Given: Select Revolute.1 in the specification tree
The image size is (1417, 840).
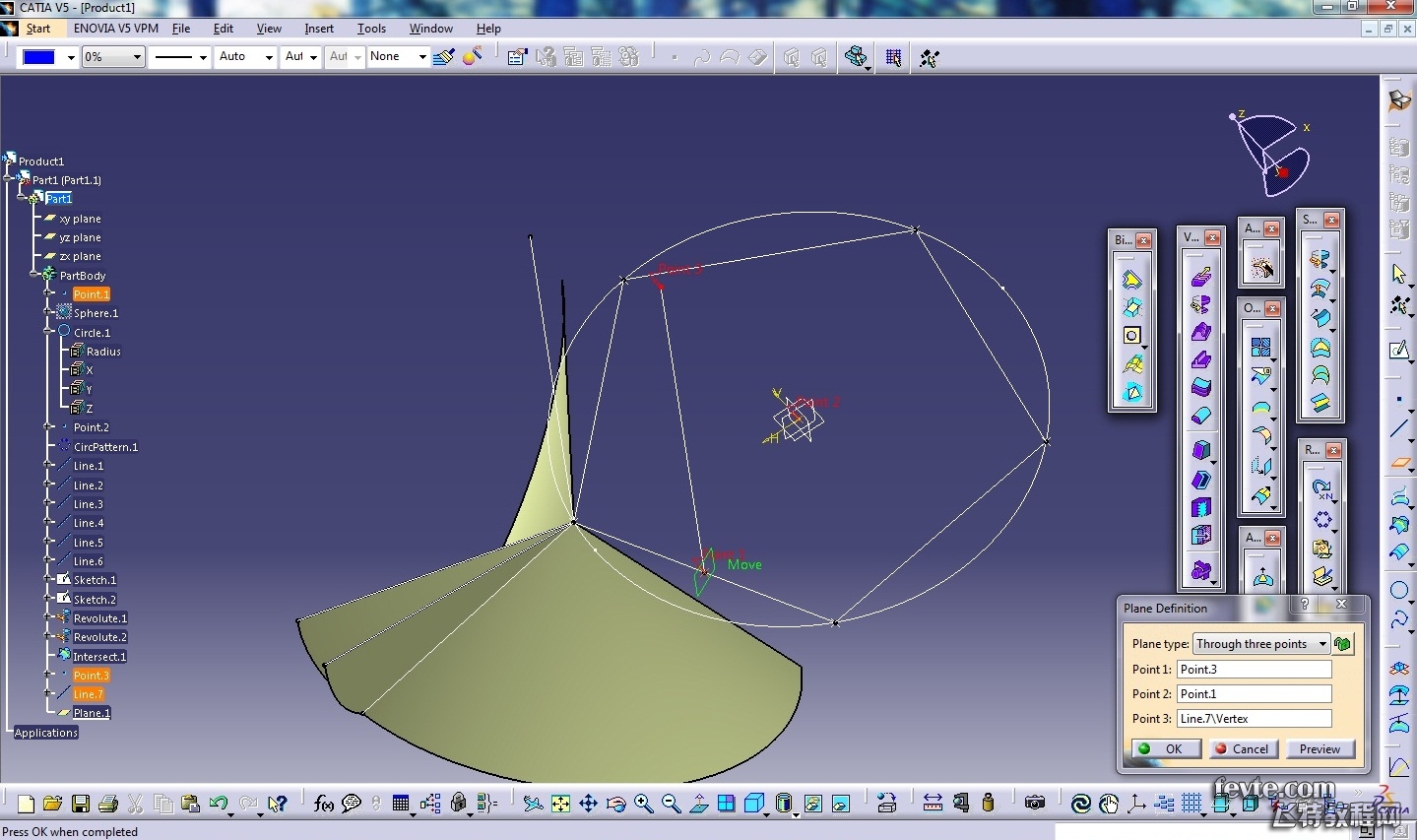Looking at the screenshot, I should (x=100, y=618).
